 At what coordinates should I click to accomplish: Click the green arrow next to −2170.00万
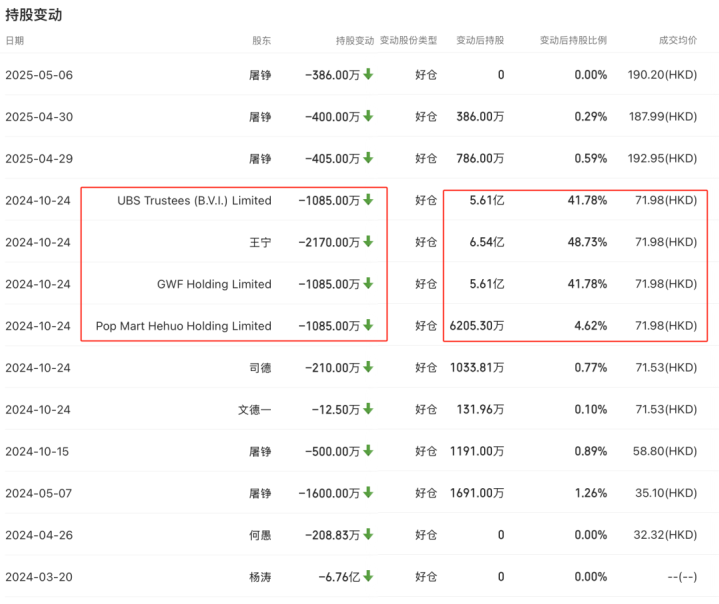(x=368, y=242)
